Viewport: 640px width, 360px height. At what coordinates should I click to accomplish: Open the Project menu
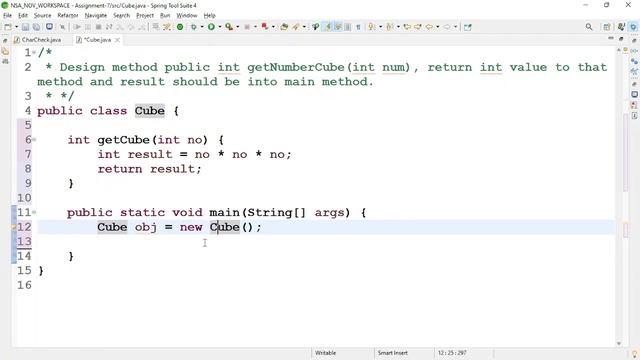(x=145, y=16)
